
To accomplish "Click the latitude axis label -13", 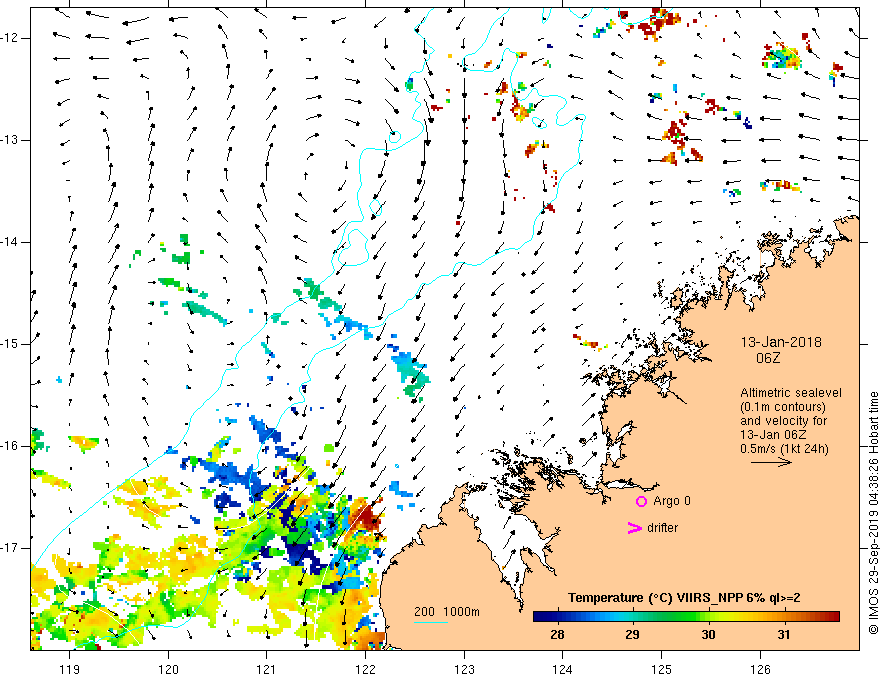I will (x=10, y=140).
